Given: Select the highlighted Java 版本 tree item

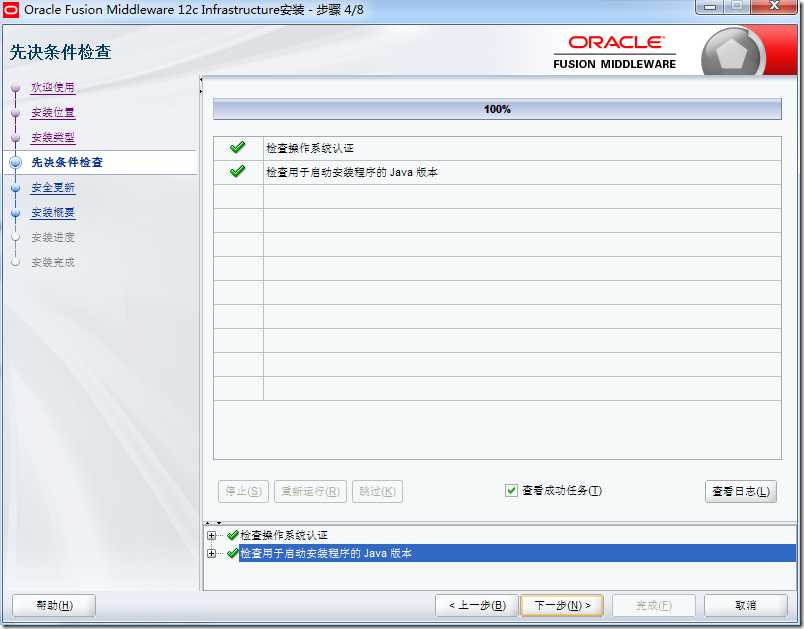Looking at the screenshot, I should point(517,553).
